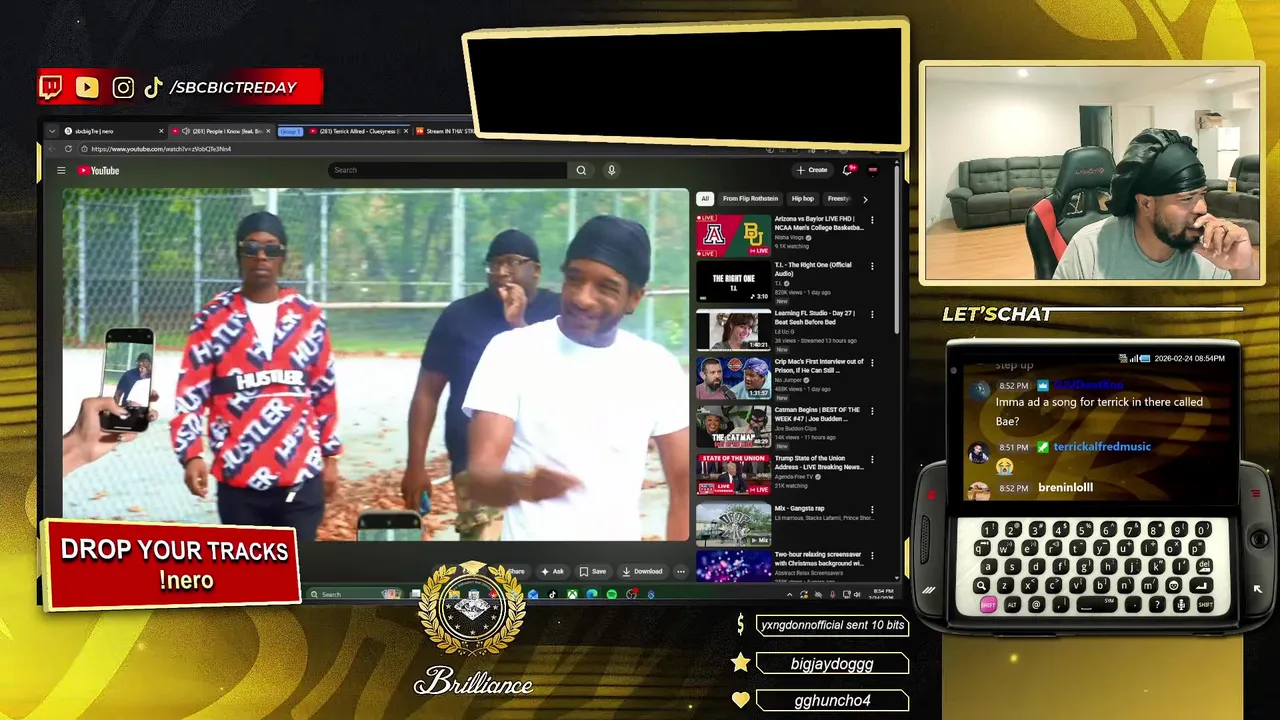This screenshot has height=720, width=1280.
Task: Open Mix - Gangsta rap thumbnail
Action: click(x=734, y=524)
